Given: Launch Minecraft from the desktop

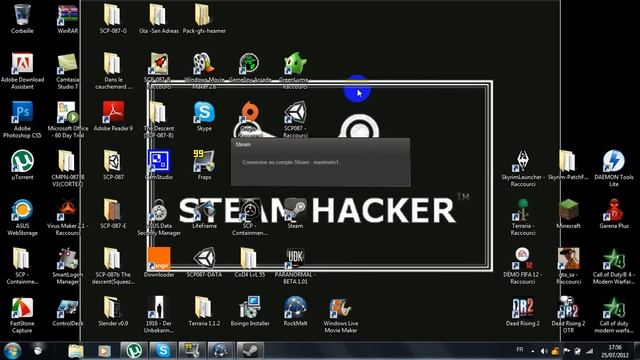Looking at the screenshot, I should coord(568,213).
